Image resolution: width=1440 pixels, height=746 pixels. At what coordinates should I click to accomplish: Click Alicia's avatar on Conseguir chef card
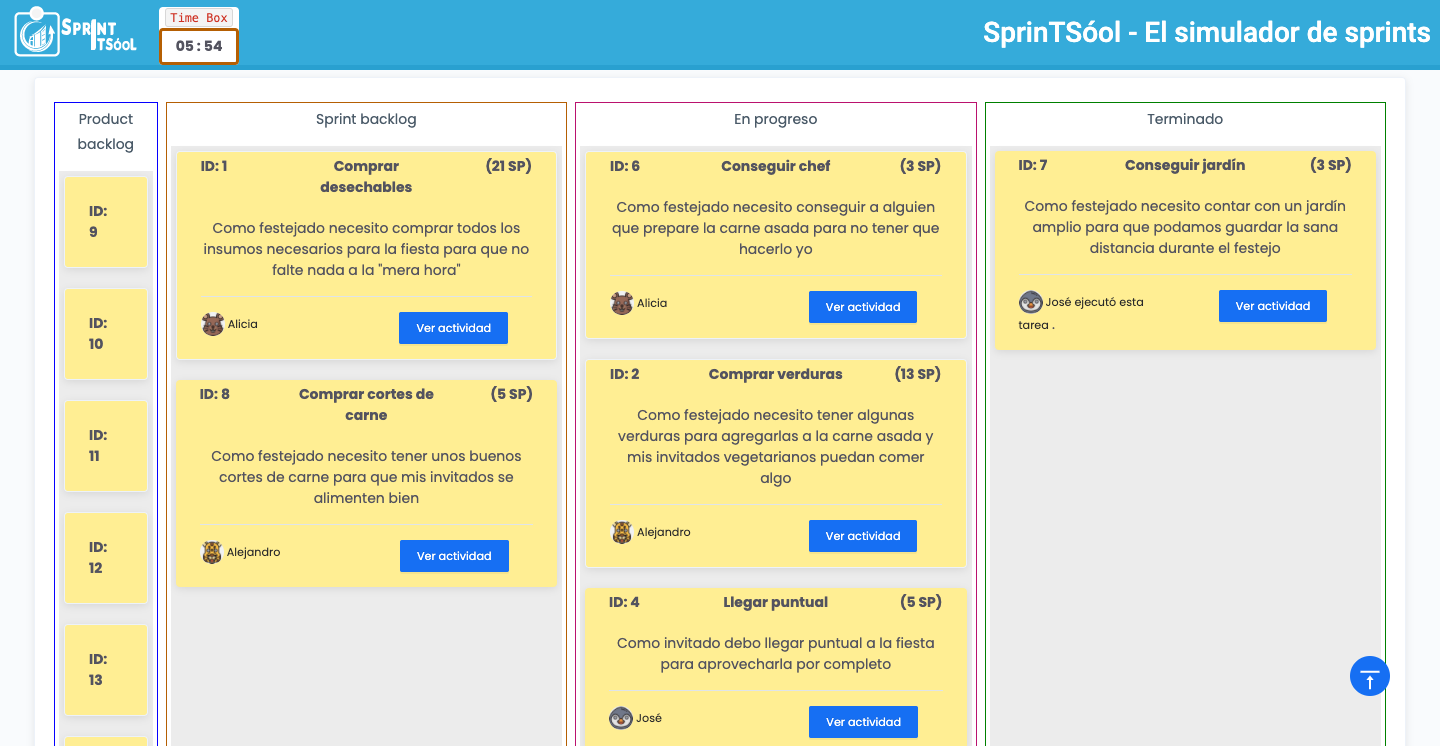622,303
